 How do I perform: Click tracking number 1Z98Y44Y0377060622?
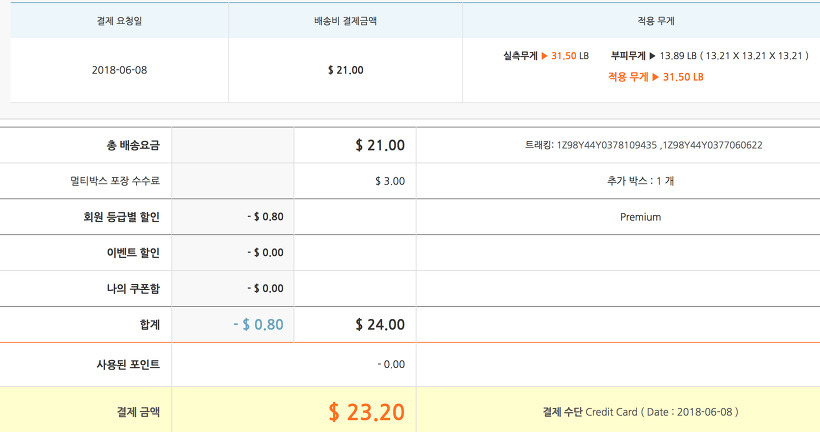(712, 145)
